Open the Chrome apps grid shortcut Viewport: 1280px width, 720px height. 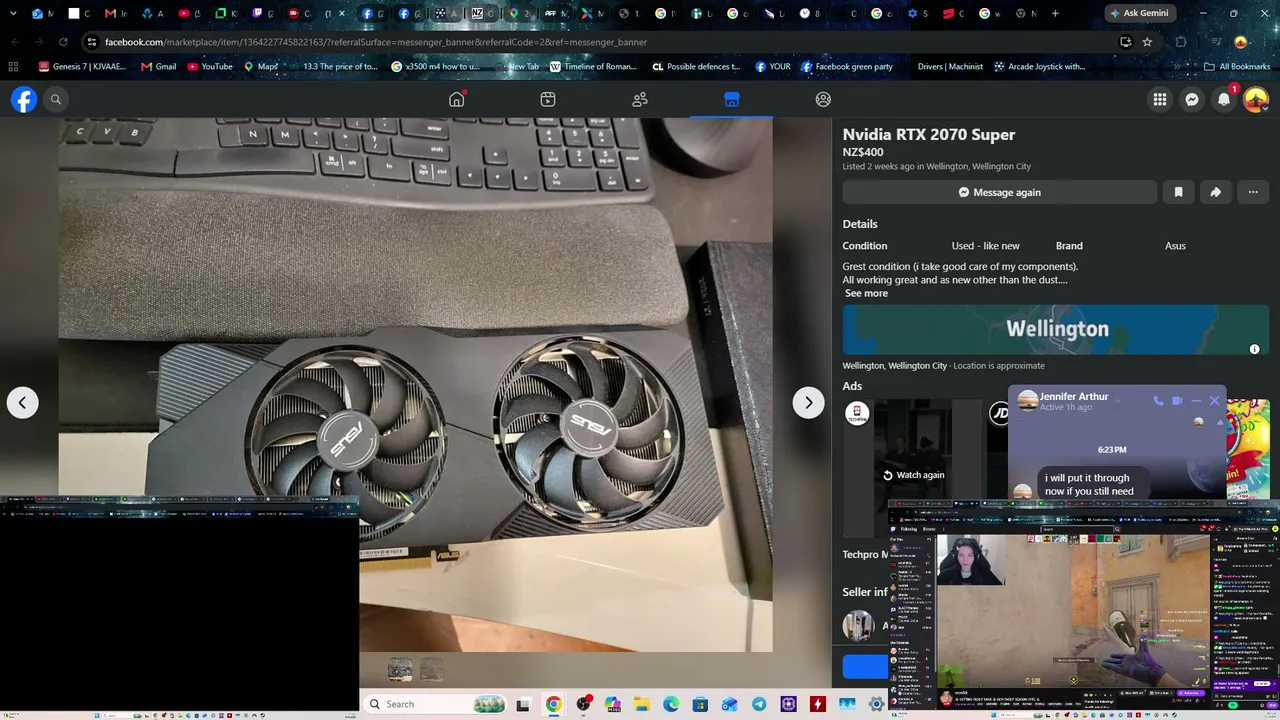point(13,66)
